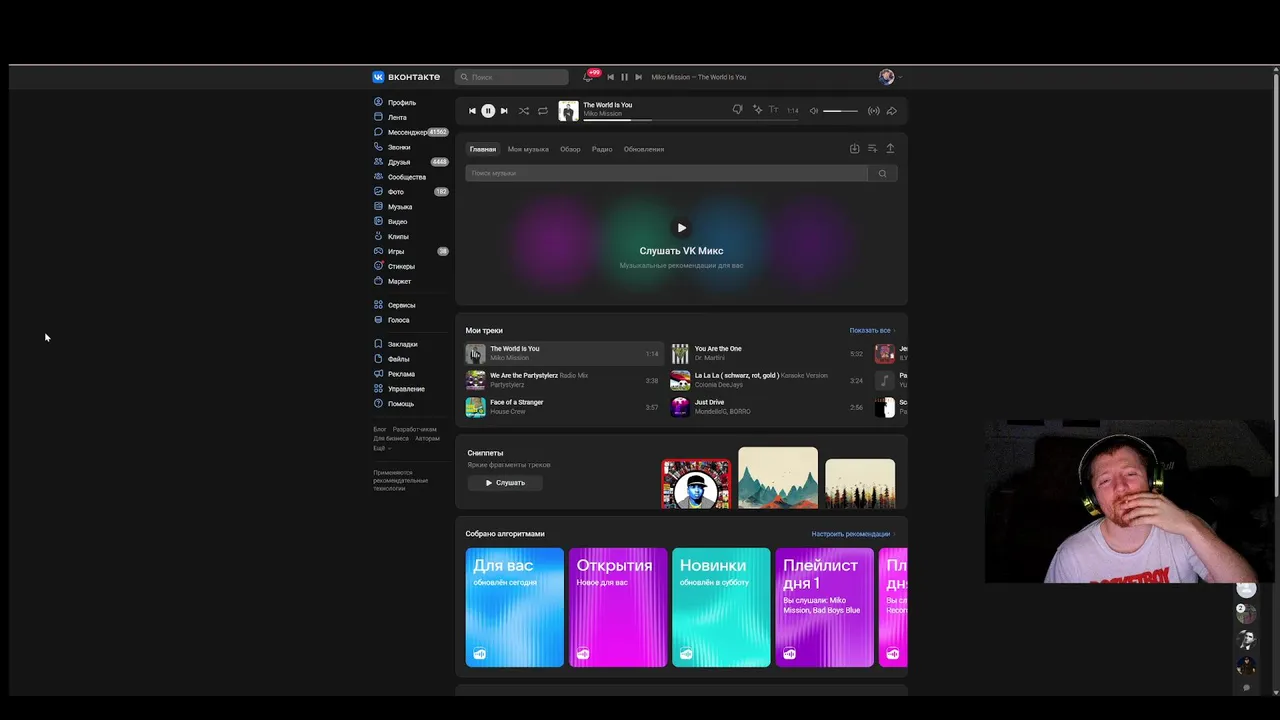
Task: Switch to the Обновления tab
Action: click(644, 149)
